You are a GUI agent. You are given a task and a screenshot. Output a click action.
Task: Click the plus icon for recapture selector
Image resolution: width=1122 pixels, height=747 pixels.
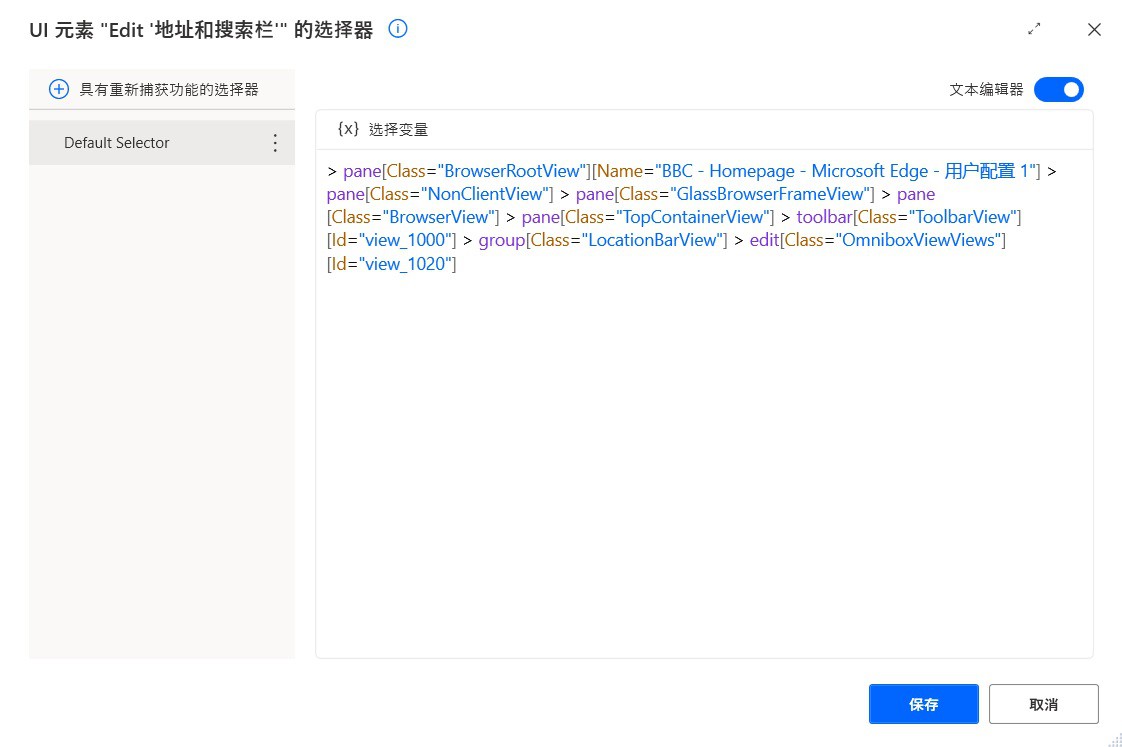coord(59,89)
